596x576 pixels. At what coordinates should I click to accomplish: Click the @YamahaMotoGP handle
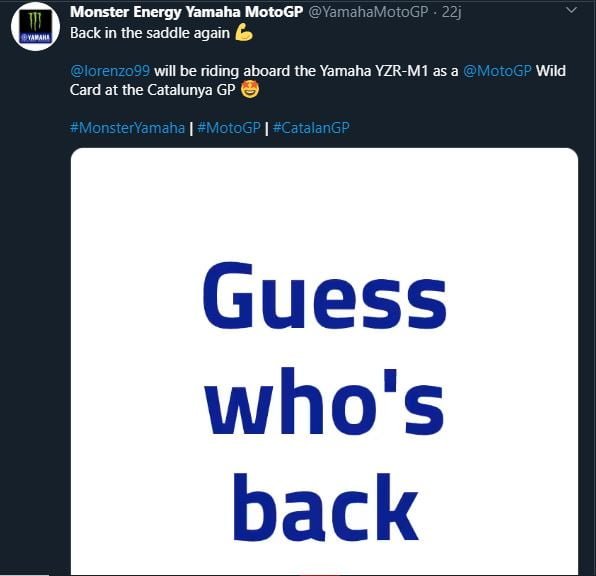coord(368,12)
